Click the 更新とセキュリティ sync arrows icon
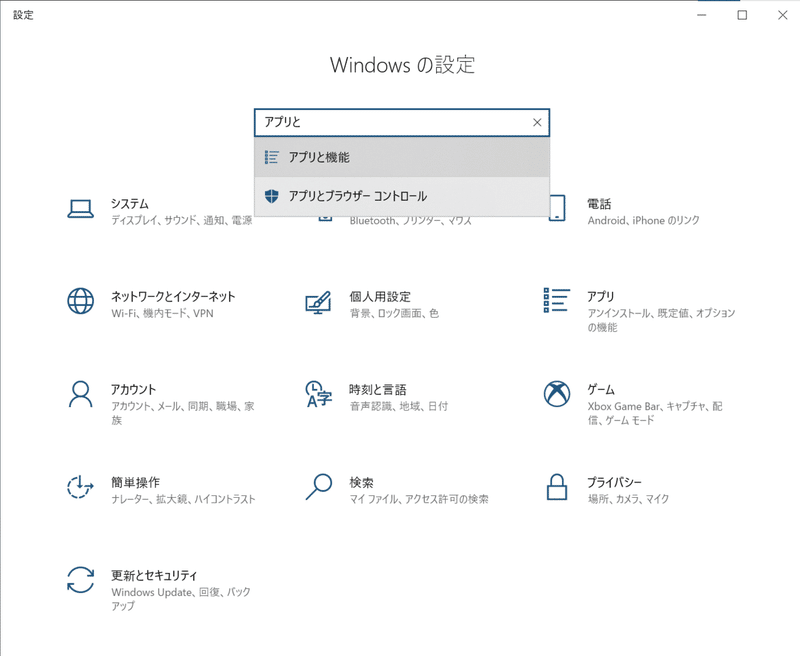 pyautogui.click(x=80, y=580)
